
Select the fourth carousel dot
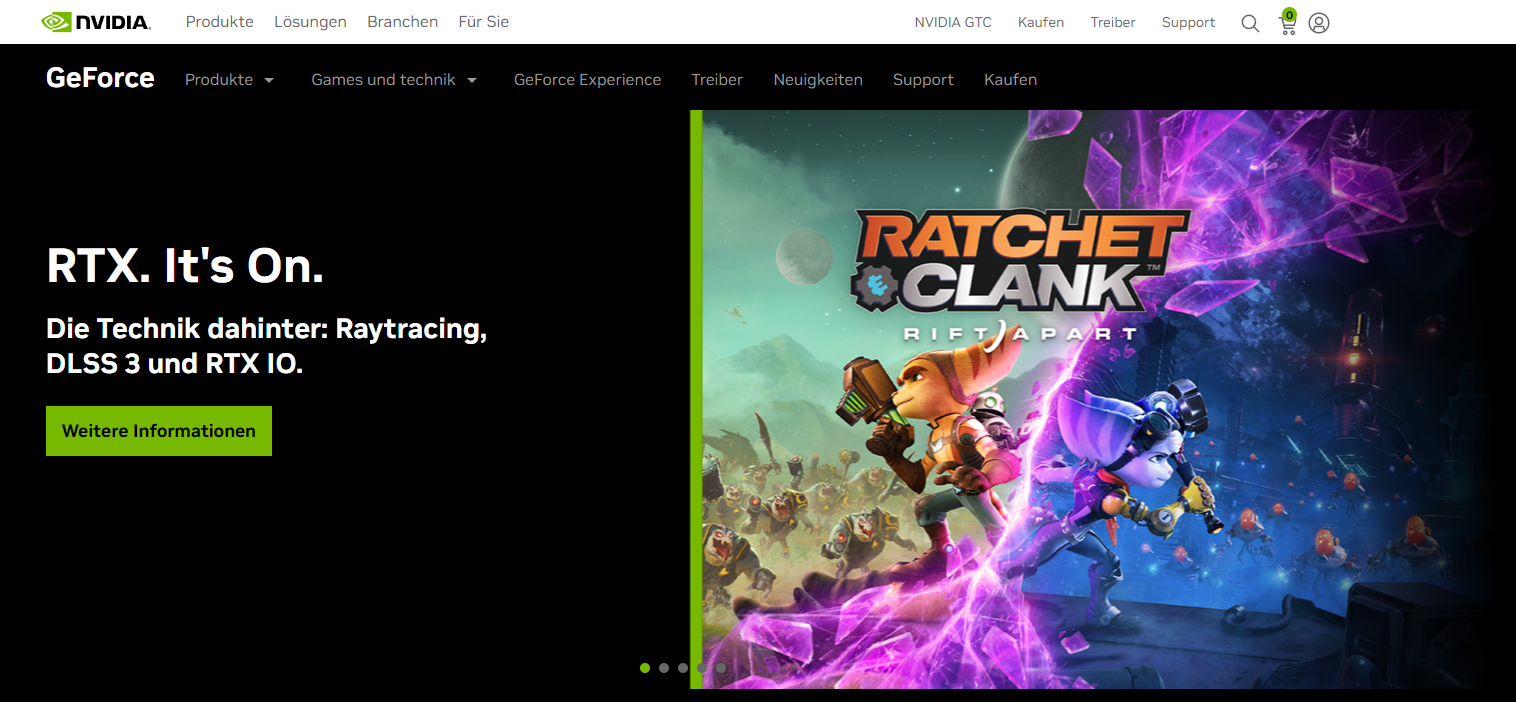point(702,668)
